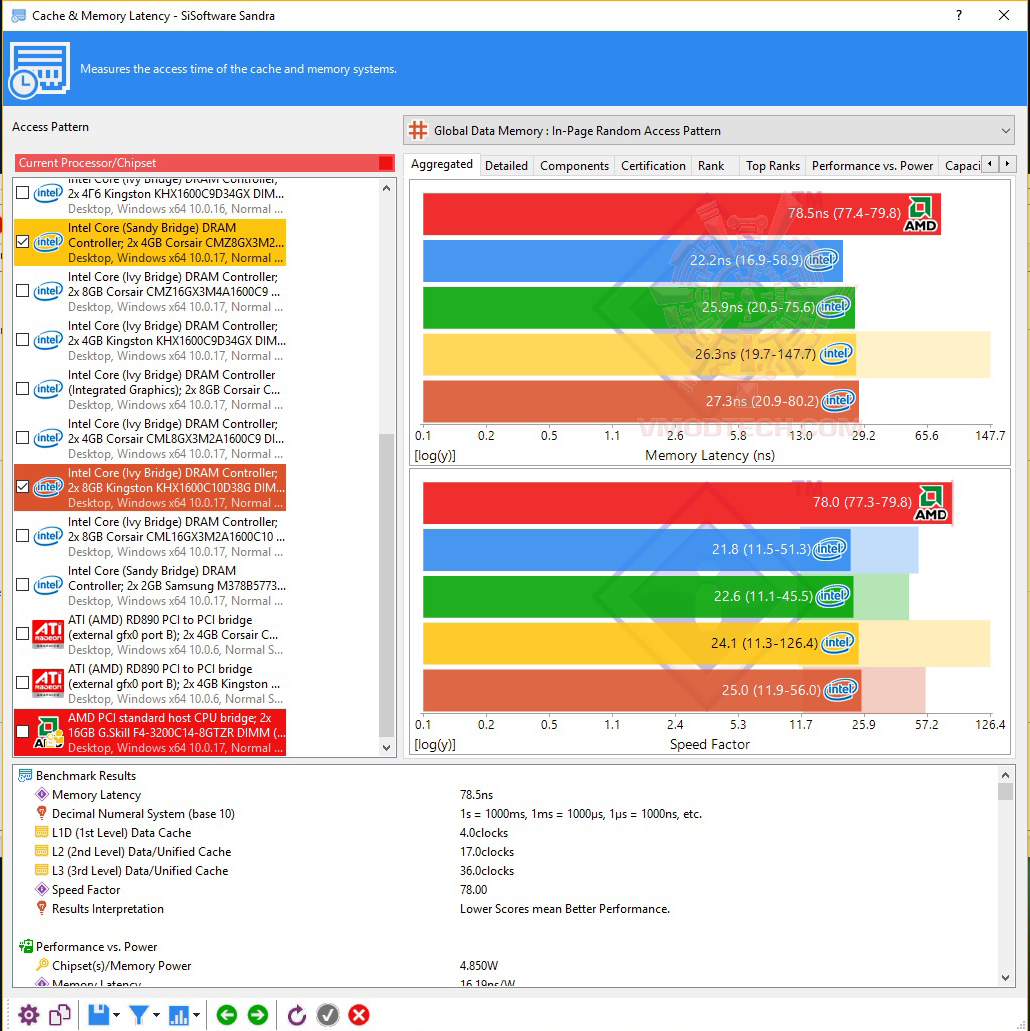Click the Results Interpretation tip icon

pyautogui.click(x=41, y=908)
